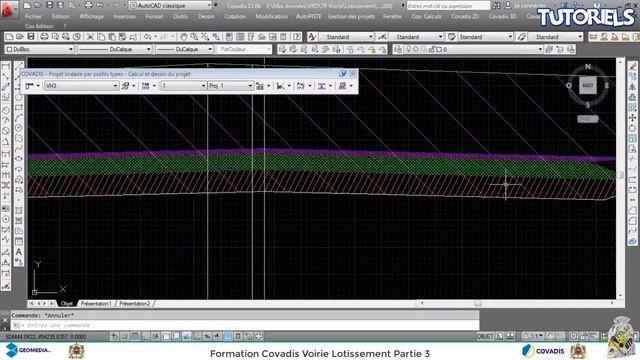The height and width of the screenshot is (360, 640).
Task: Open the text style icon beside Standard
Action: pyautogui.click(x=312, y=37)
